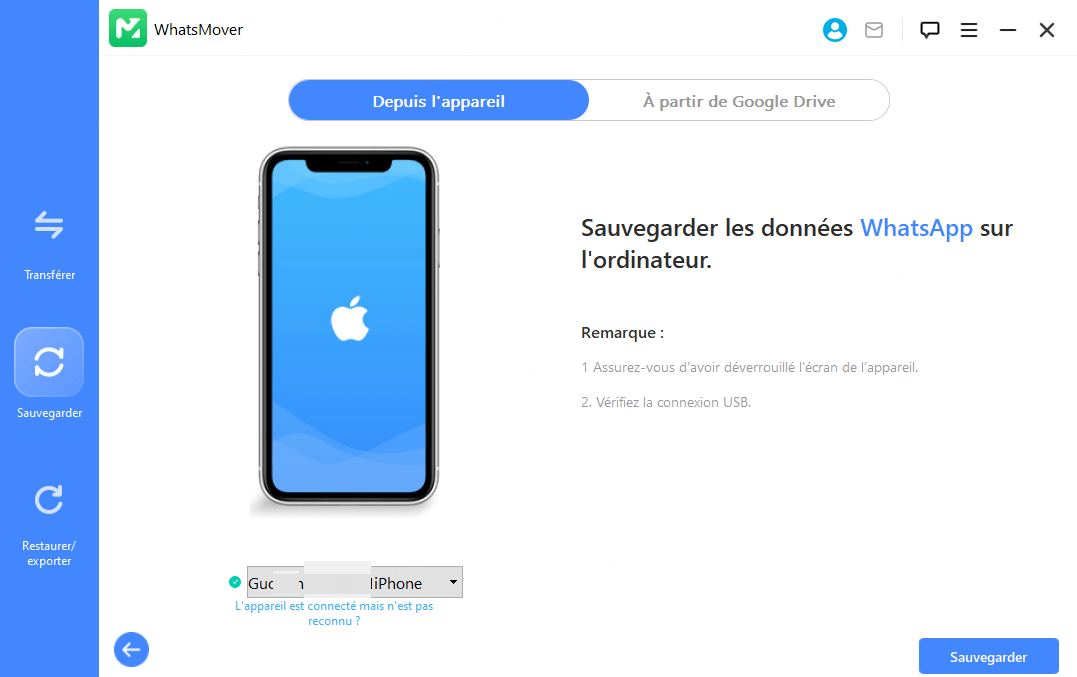Image resolution: width=1077 pixels, height=677 pixels.
Task: Click the Transférer sidebar label text
Action: coord(49,275)
